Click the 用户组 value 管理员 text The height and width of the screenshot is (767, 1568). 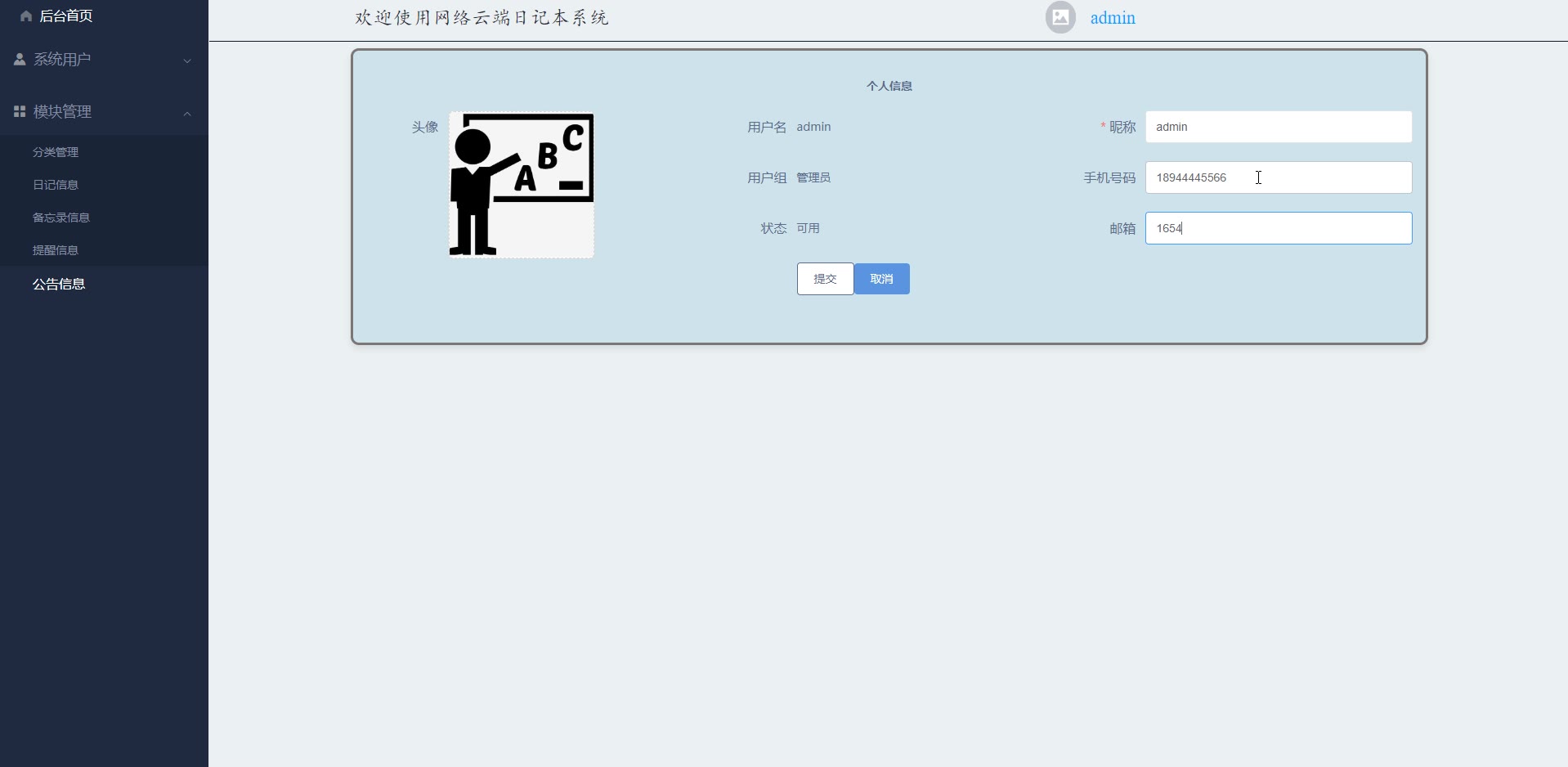pos(813,177)
